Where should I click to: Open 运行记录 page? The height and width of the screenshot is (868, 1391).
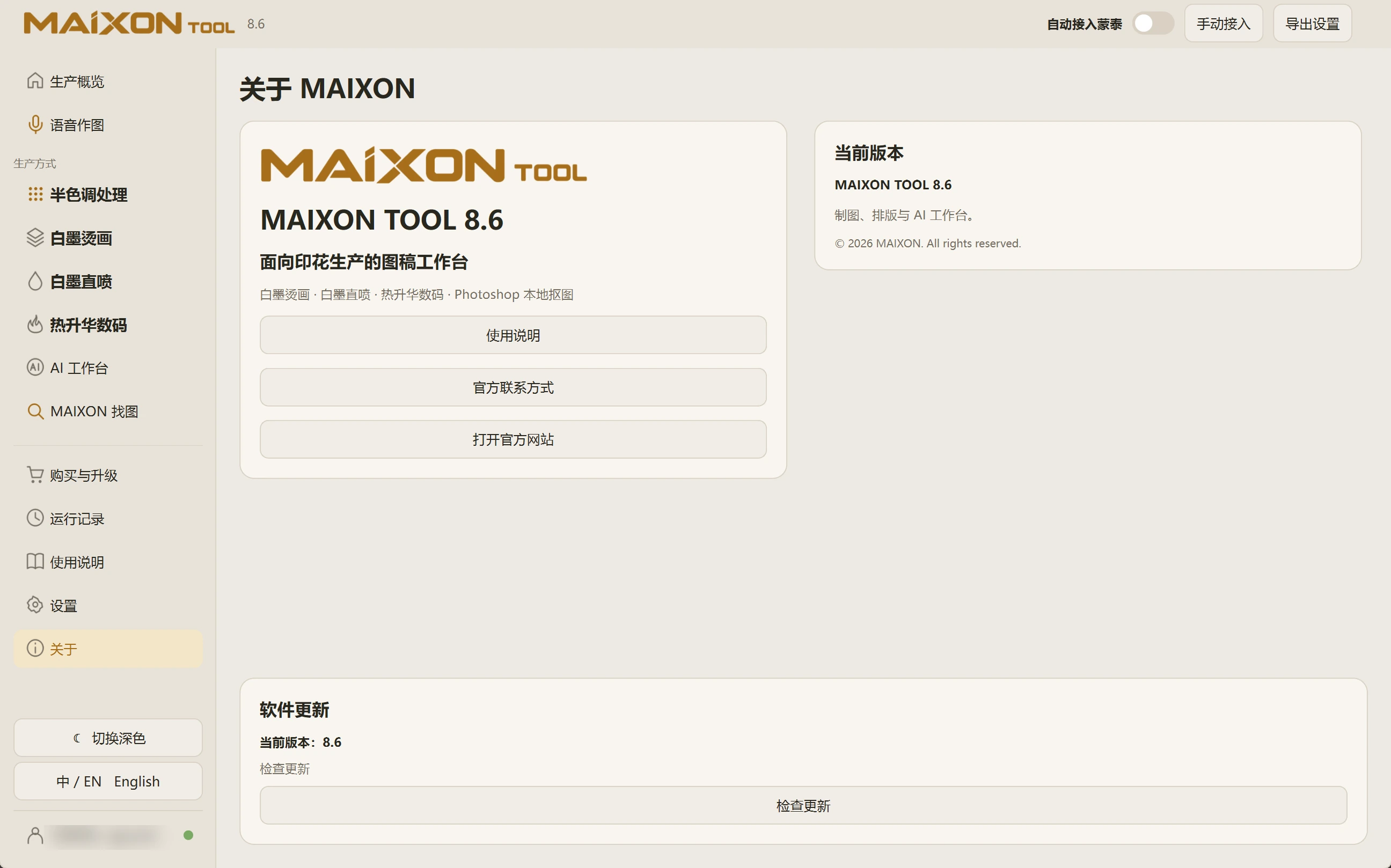[108, 518]
